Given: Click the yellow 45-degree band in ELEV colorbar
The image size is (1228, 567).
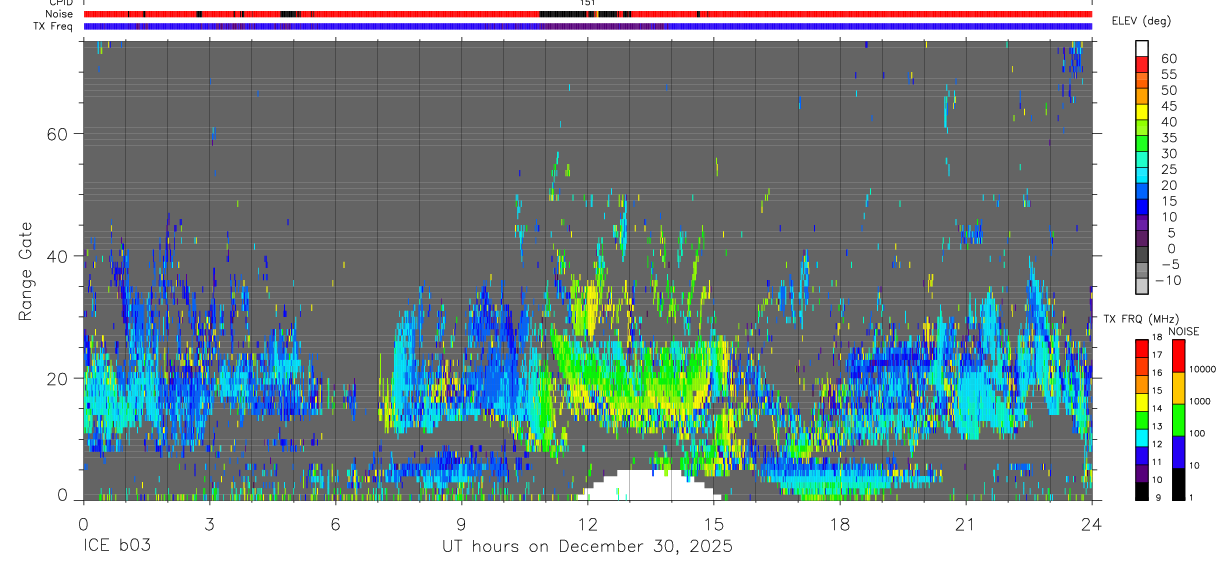Looking at the screenshot, I should click(x=1142, y=110).
